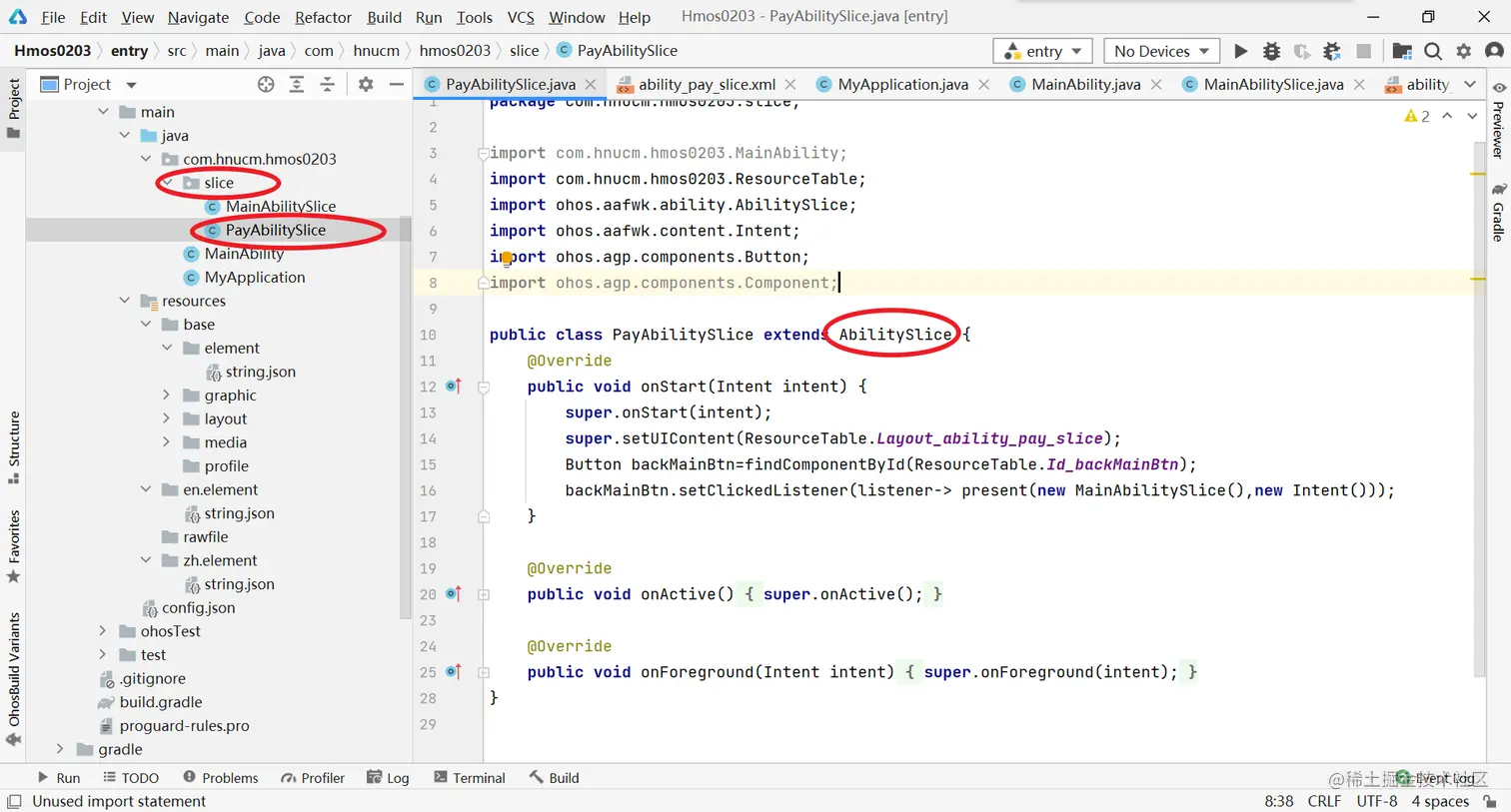Toggle tool window quick access in status bar

point(14,802)
